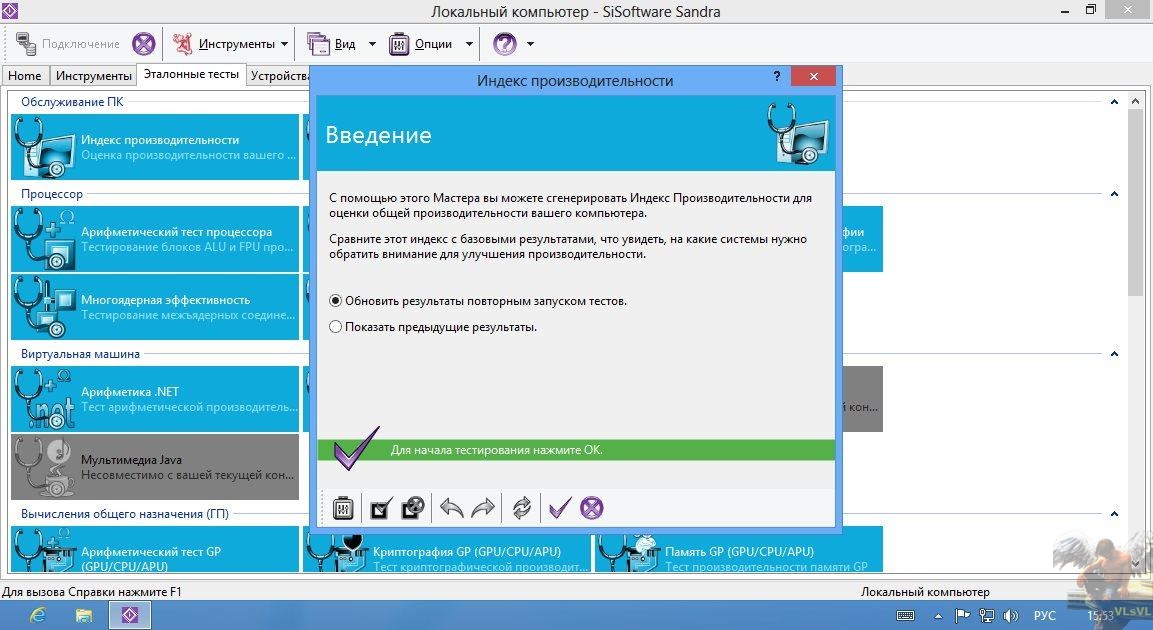Click the refresh arrows icon in dialog
The image size is (1153, 630).
[x=522, y=508]
